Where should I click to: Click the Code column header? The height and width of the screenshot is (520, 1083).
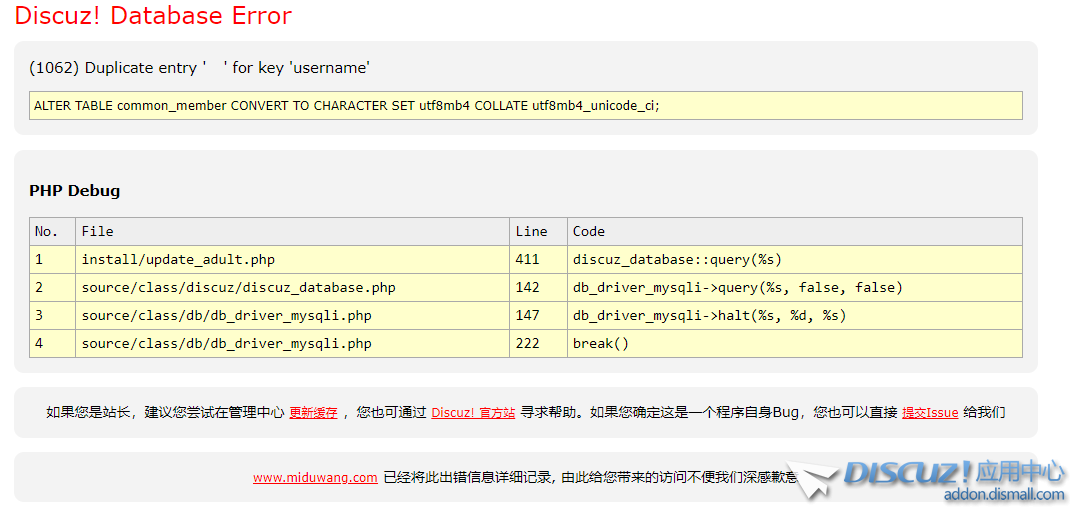pyautogui.click(x=795, y=231)
